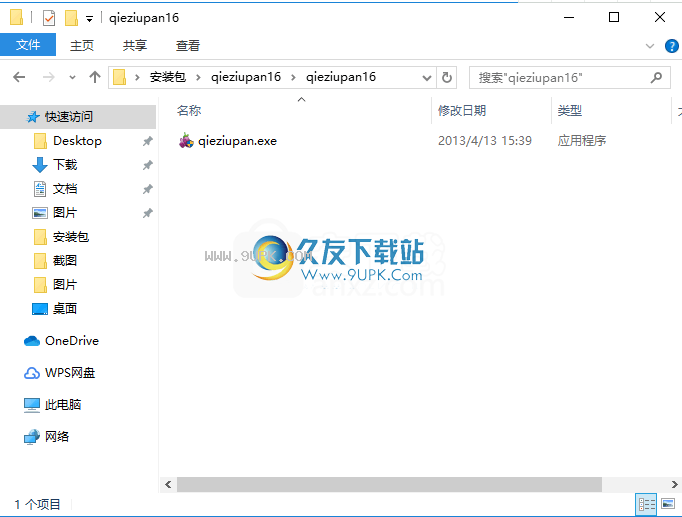Open 安装包 folder in navigation pane
Image resolution: width=682 pixels, height=517 pixels.
tap(71, 237)
